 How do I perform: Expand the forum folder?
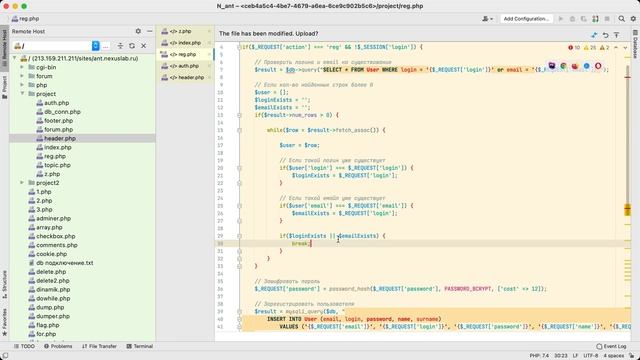[x=22, y=76]
